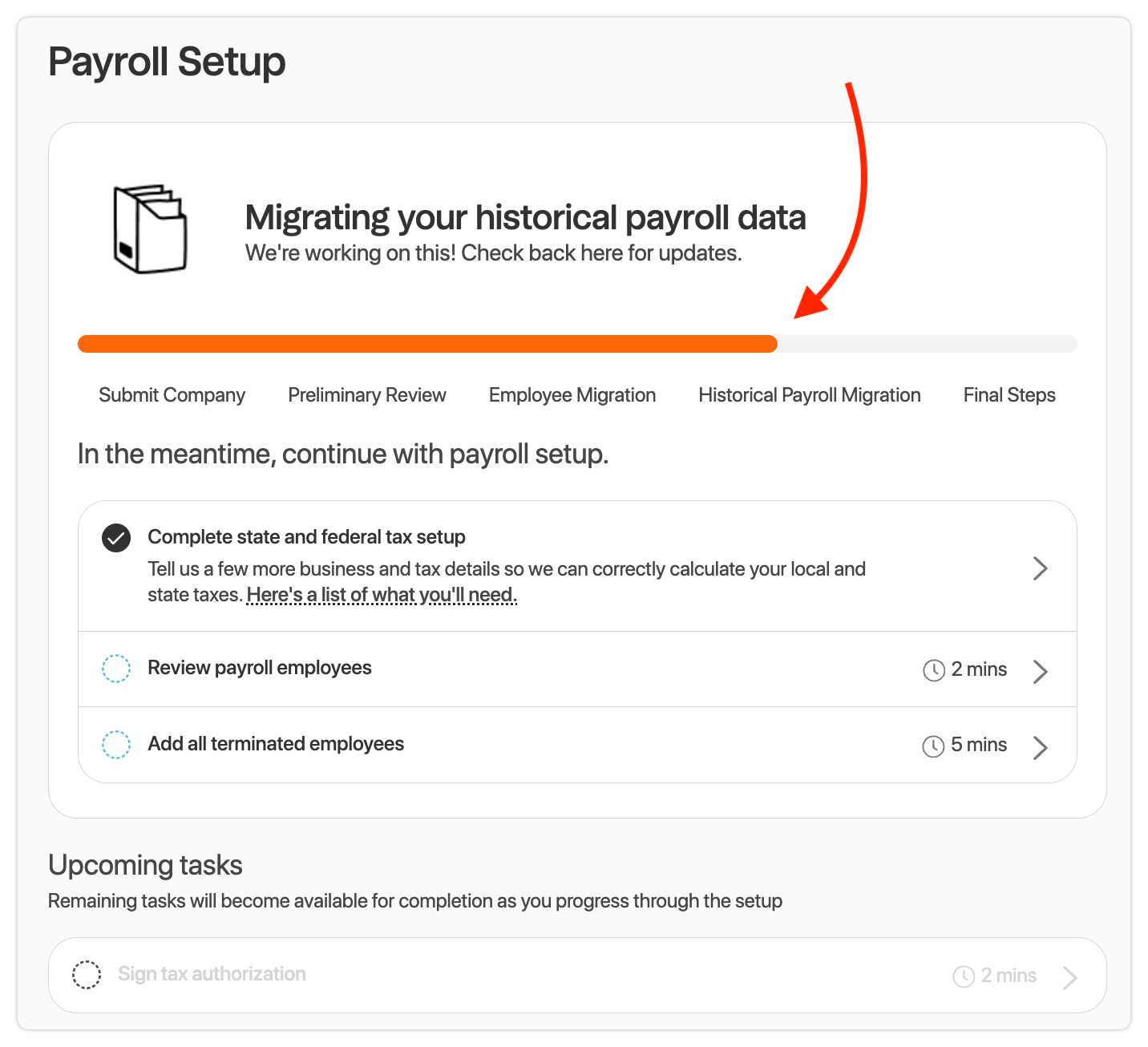
Task: Select the Final Steps stage label
Action: (x=1009, y=395)
